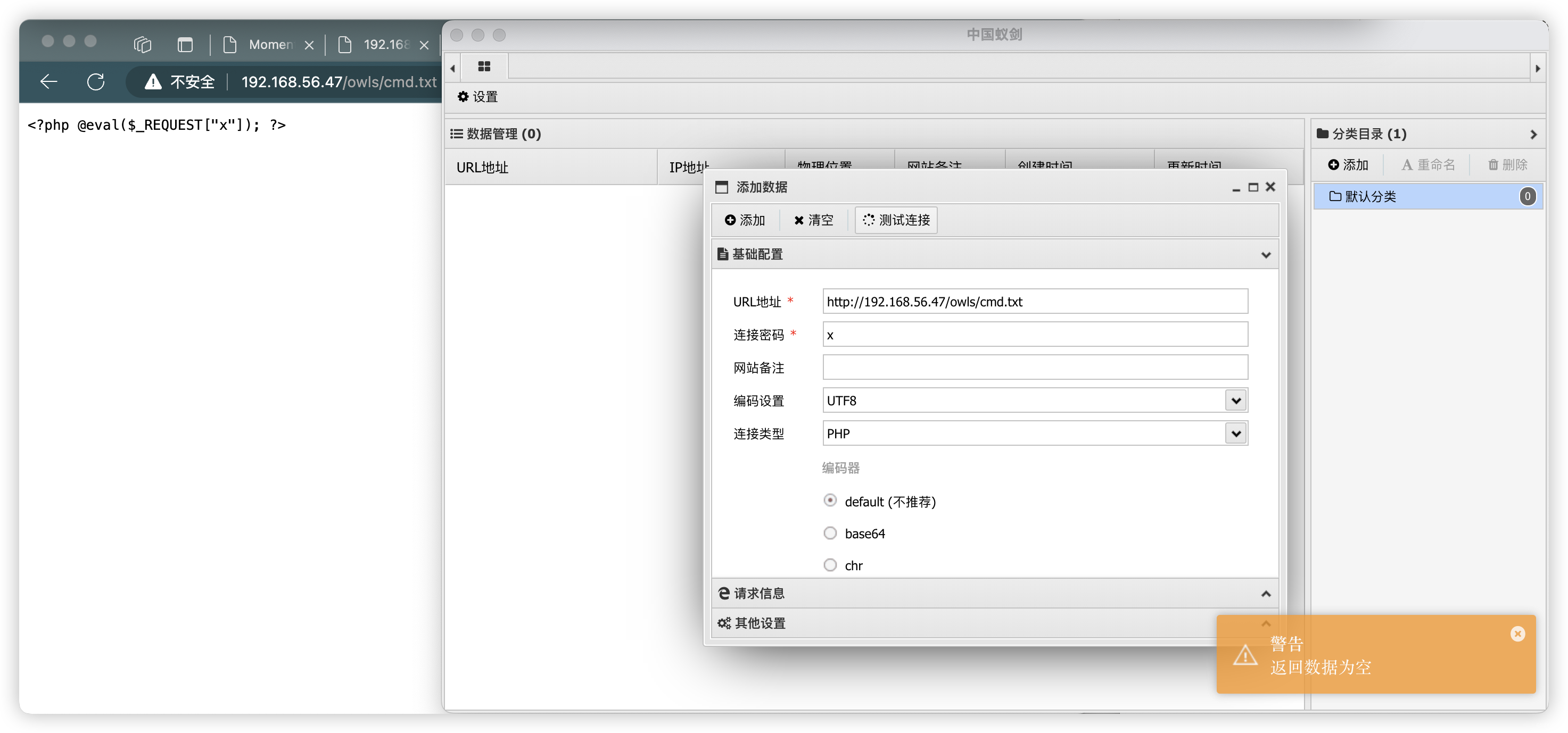Dismiss the 警告 warning notification

[x=1517, y=634]
